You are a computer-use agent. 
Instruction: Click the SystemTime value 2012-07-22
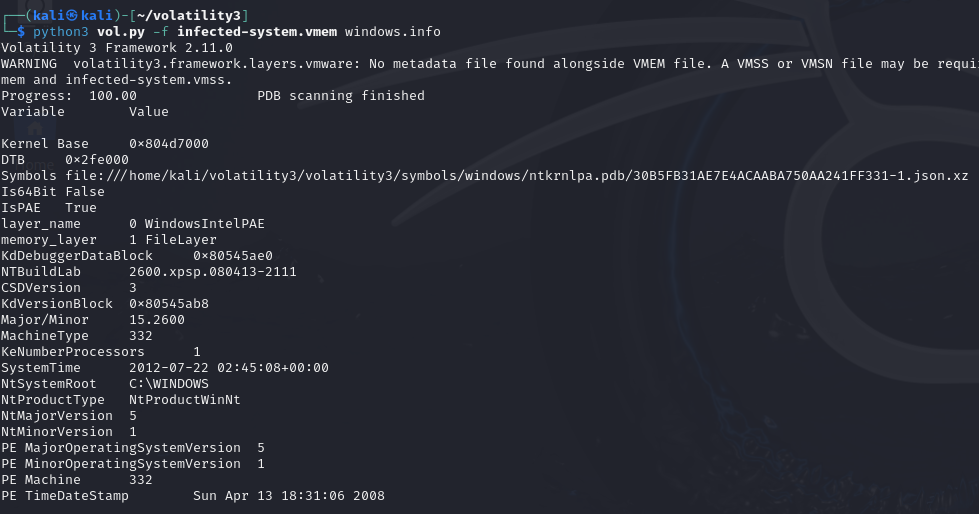[229, 368]
